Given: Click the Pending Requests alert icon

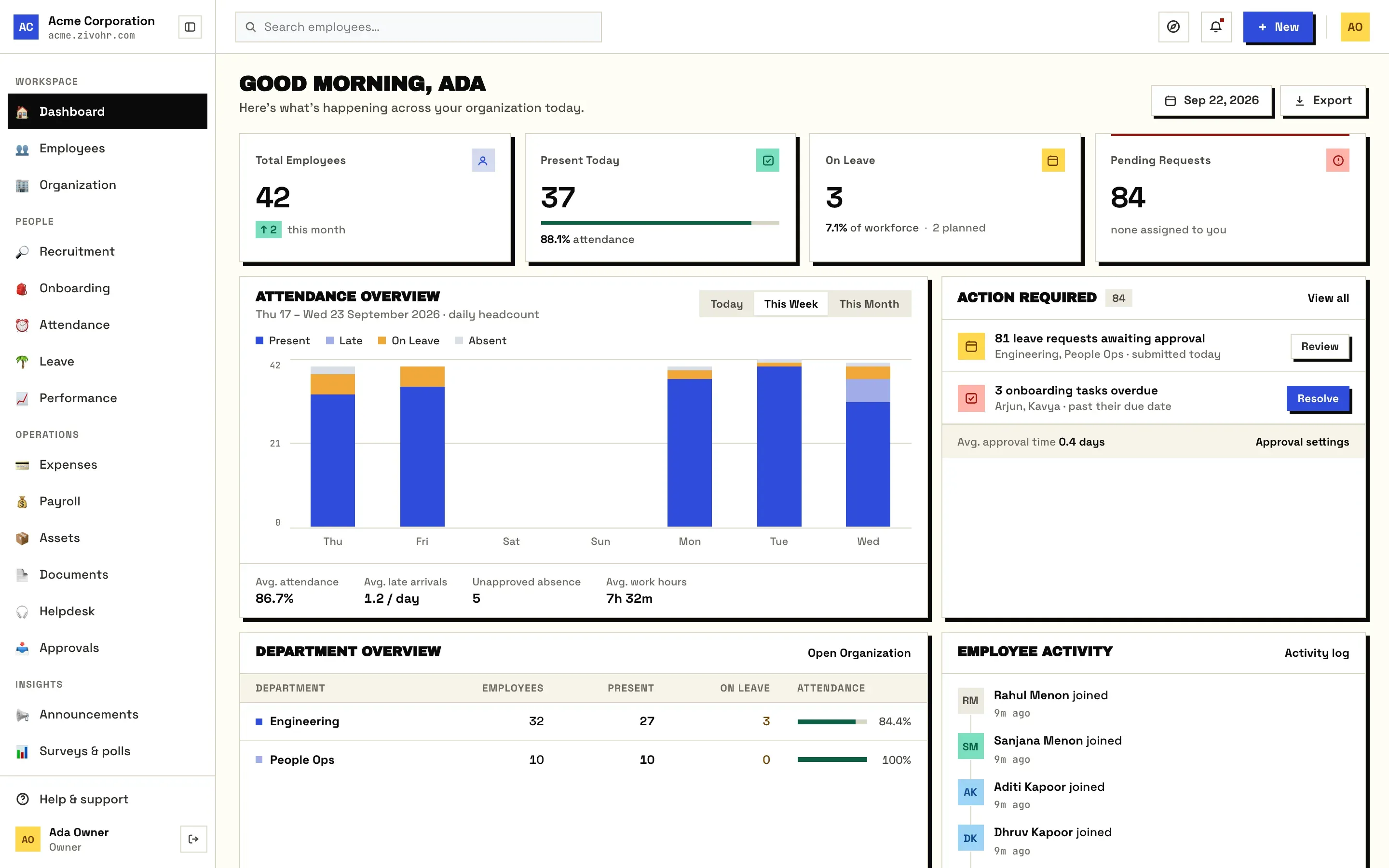Looking at the screenshot, I should 1337,161.
